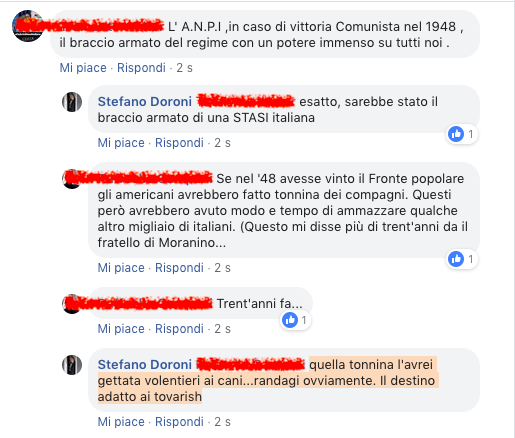Image resolution: width=515 pixels, height=438 pixels.
Task: Reply to the STASI italiana comment
Action: pos(179,143)
